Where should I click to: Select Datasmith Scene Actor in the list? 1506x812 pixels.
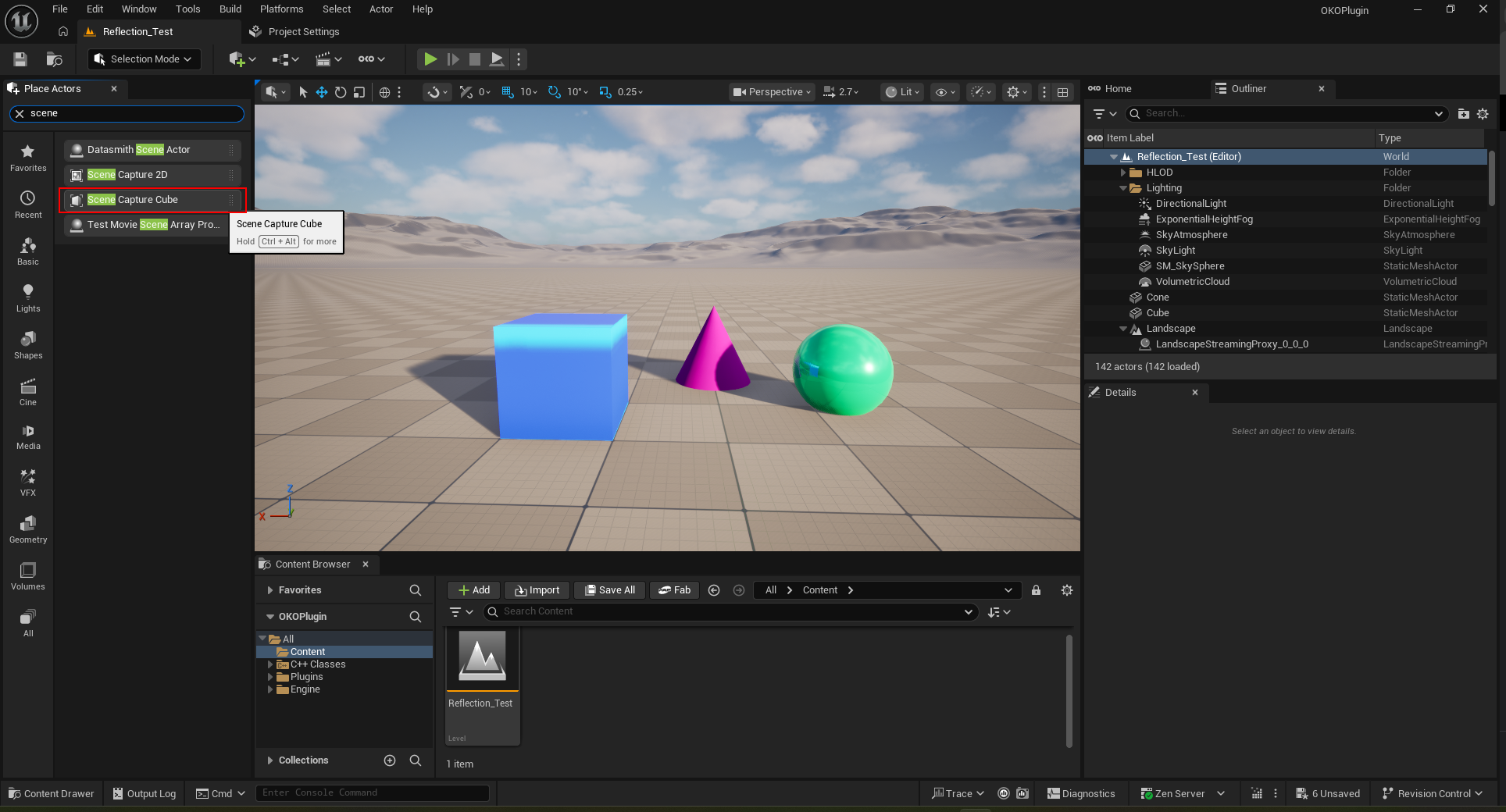click(152, 150)
